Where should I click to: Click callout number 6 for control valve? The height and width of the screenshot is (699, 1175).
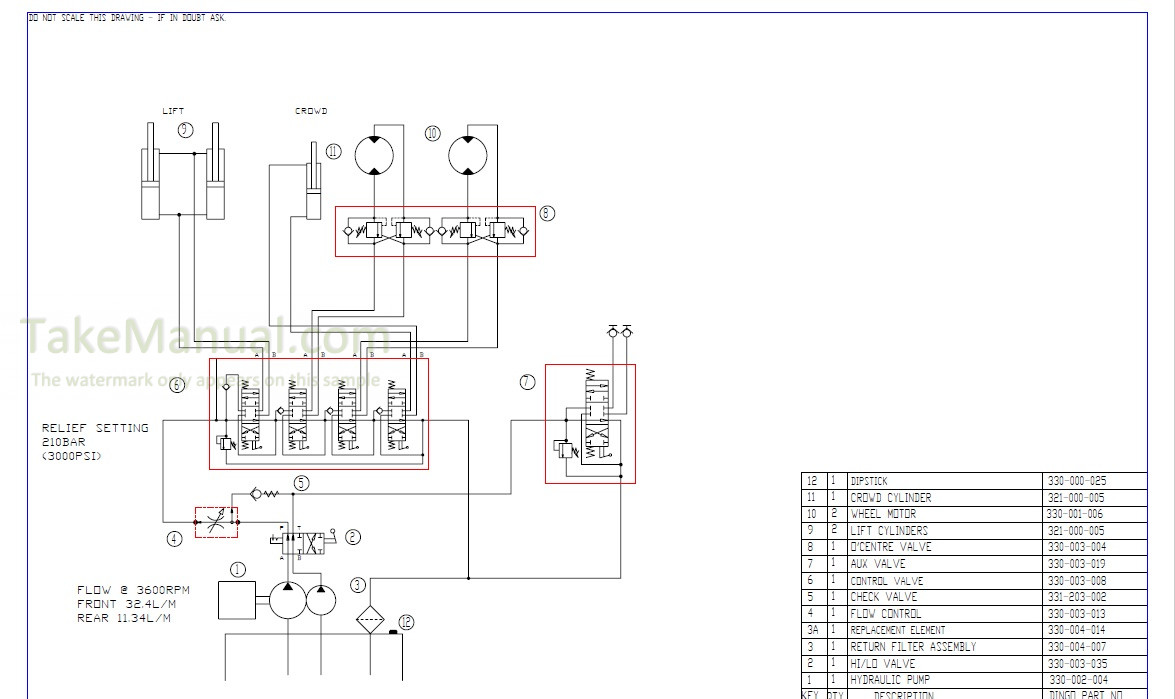pos(177,384)
